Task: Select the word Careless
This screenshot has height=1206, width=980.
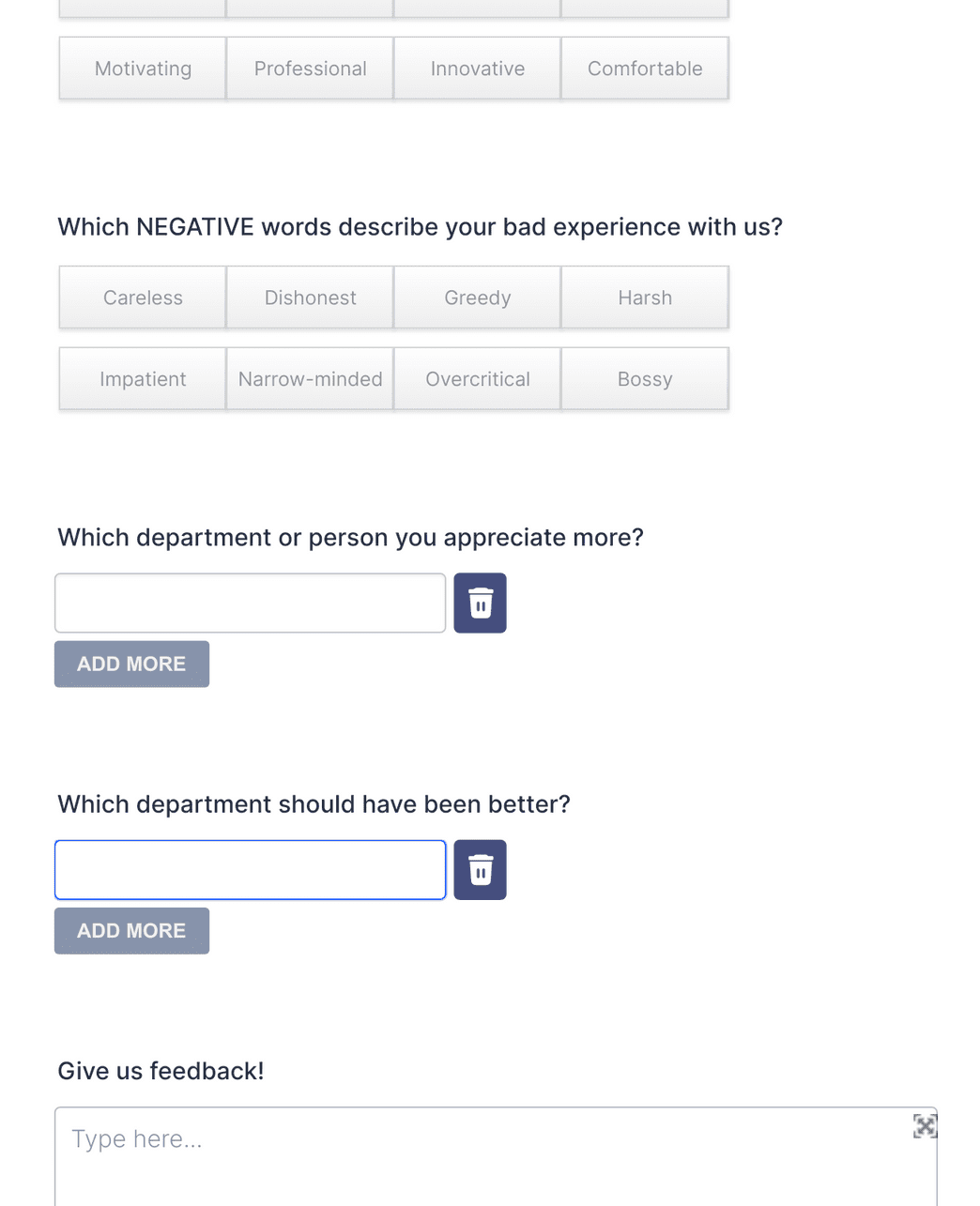Action: click(x=142, y=298)
